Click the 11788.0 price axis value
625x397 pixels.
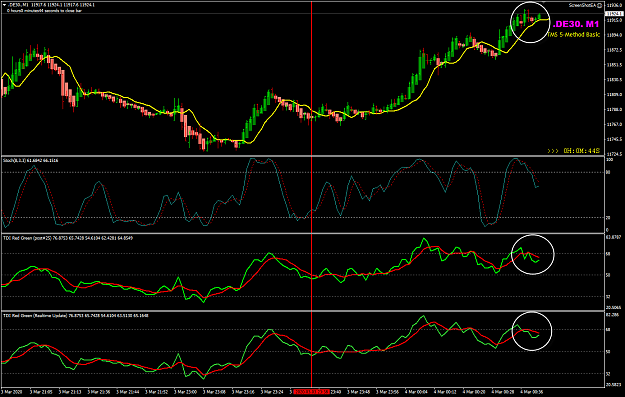(614, 109)
